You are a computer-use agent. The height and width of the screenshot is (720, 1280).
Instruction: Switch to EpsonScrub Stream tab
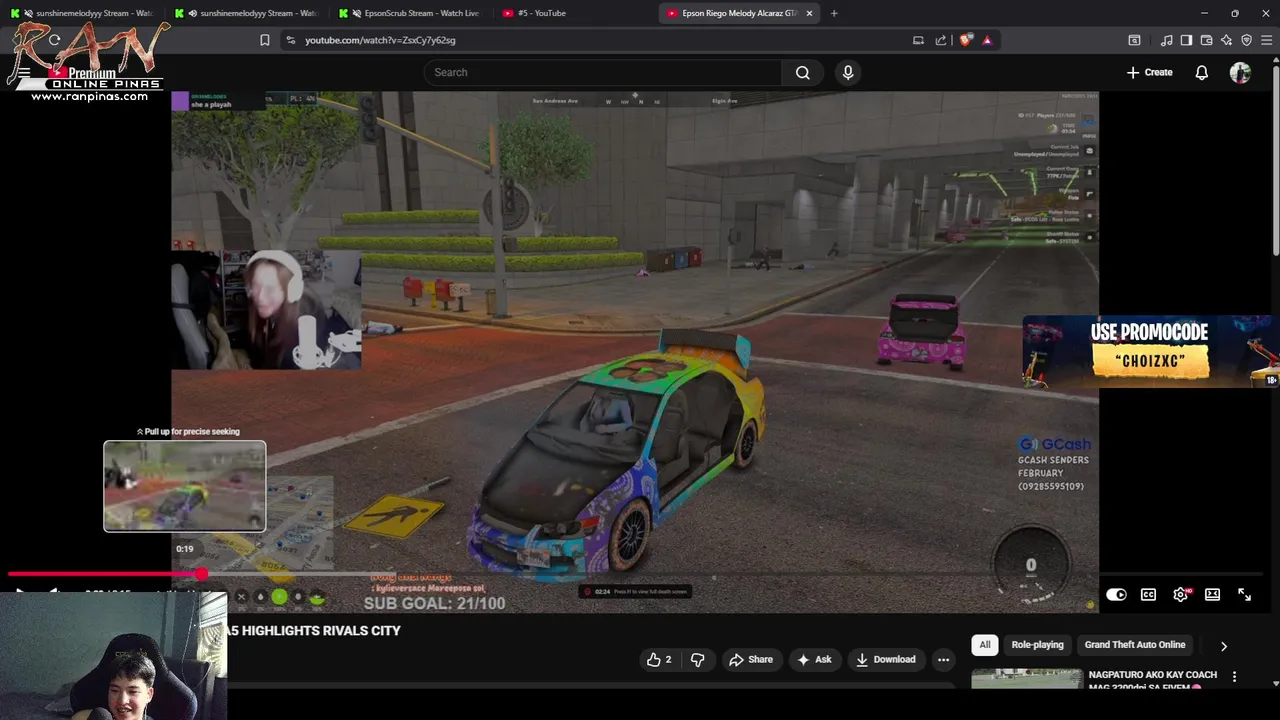point(411,13)
